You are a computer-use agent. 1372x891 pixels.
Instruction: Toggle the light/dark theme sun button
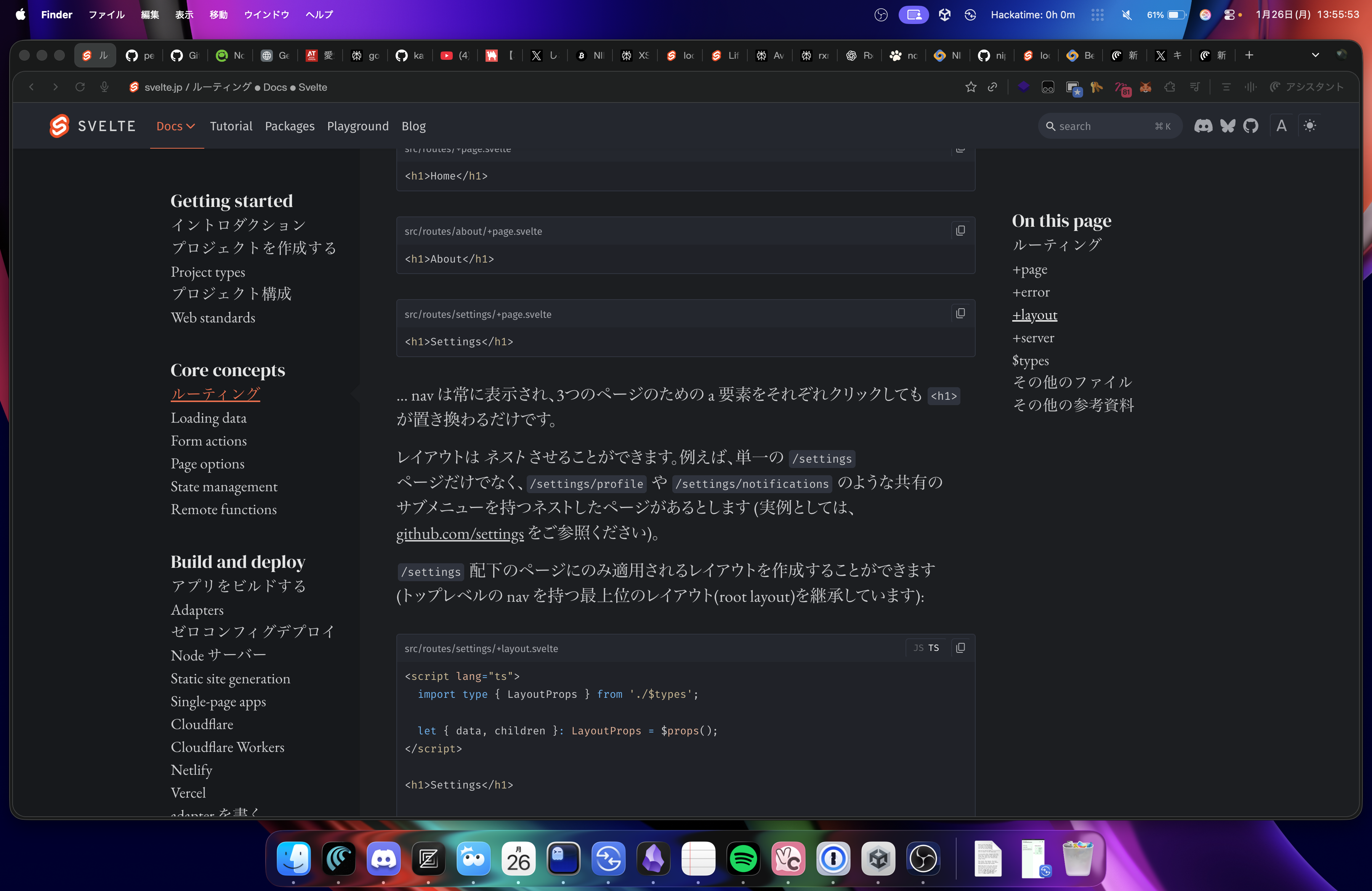pyautogui.click(x=1310, y=126)
